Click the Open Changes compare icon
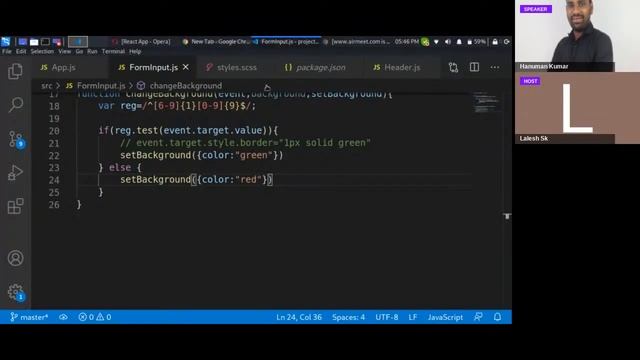The image size is (640, 360). (x=453, y=67)
